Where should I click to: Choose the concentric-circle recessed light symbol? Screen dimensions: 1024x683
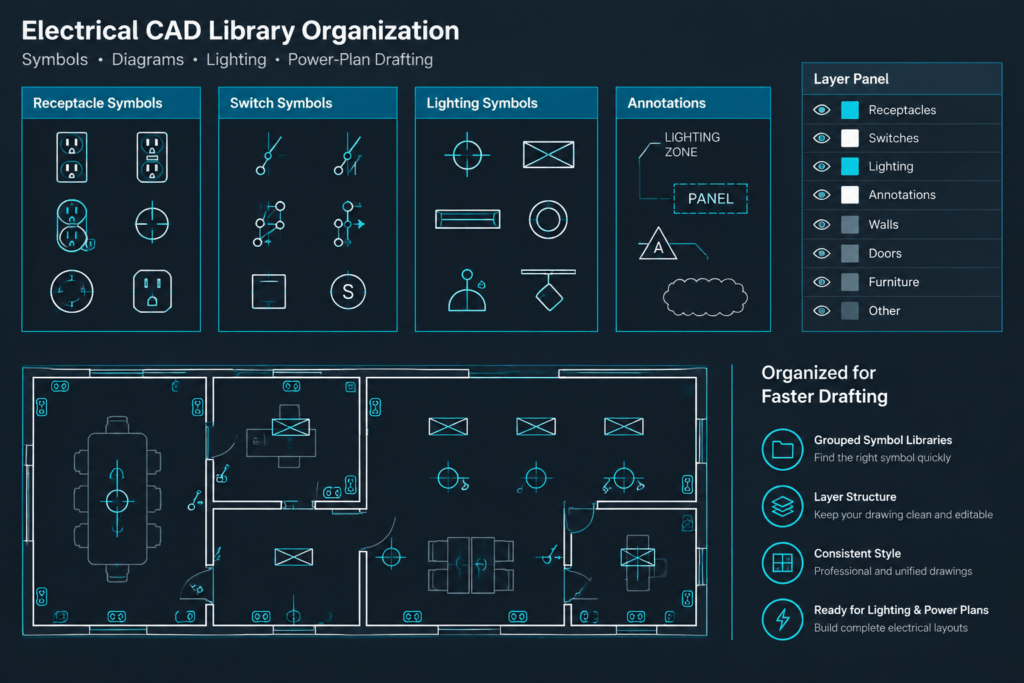coord(548,219)
